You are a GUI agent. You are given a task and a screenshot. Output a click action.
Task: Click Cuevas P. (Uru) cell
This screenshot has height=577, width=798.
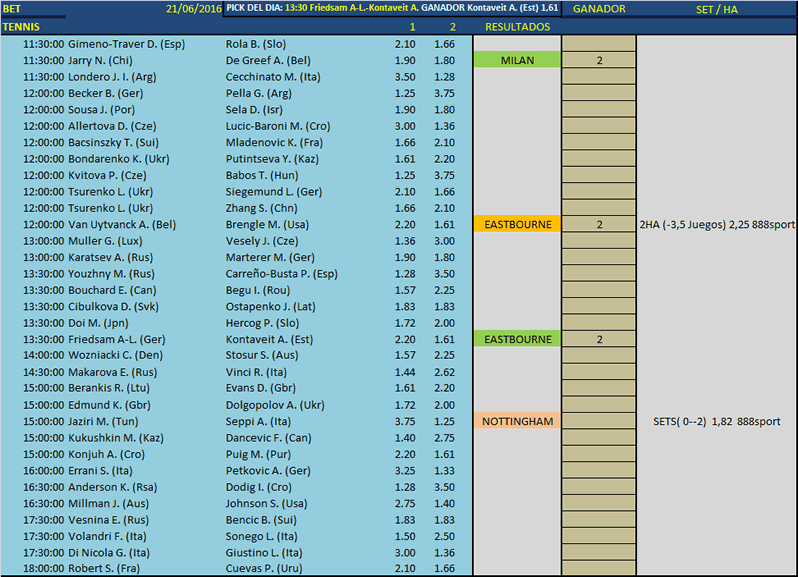click(x=264, y=568)
